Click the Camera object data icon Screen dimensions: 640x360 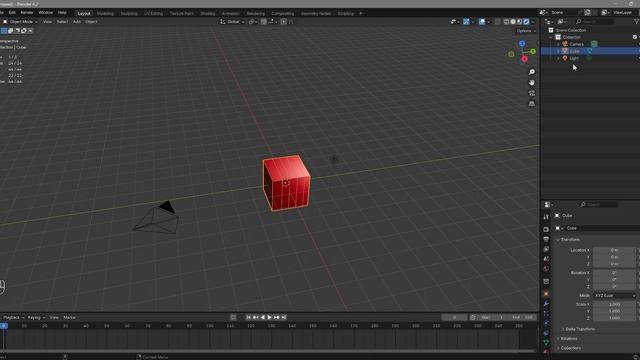[594, 44]
